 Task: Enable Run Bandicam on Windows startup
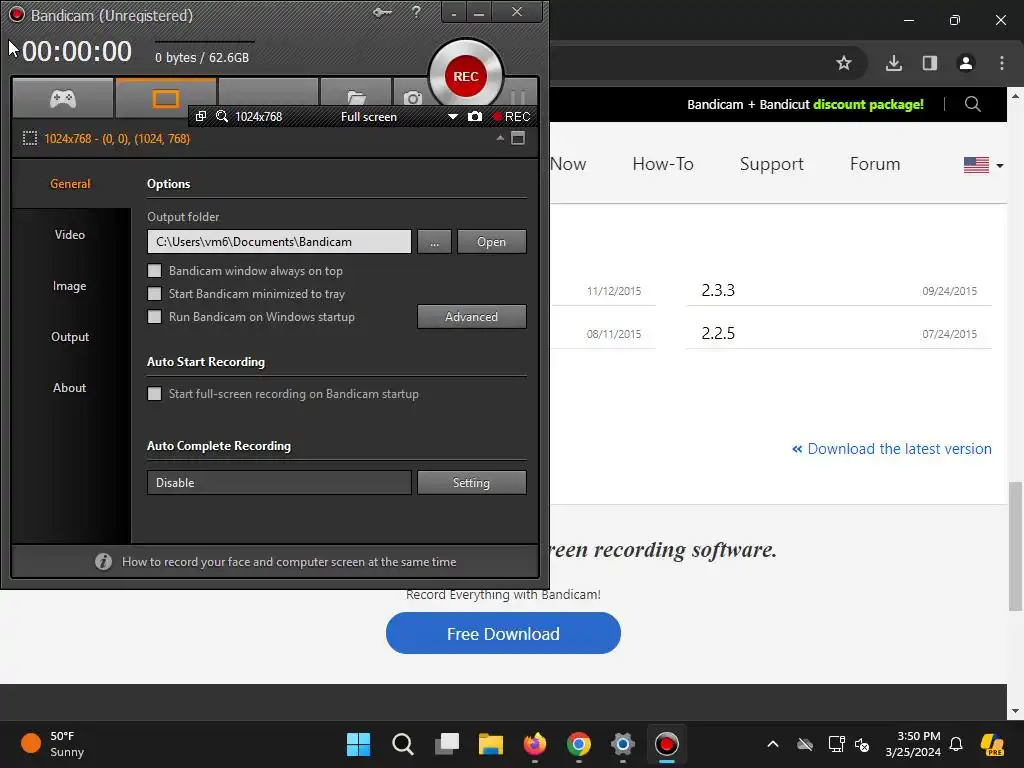(155, 317)
